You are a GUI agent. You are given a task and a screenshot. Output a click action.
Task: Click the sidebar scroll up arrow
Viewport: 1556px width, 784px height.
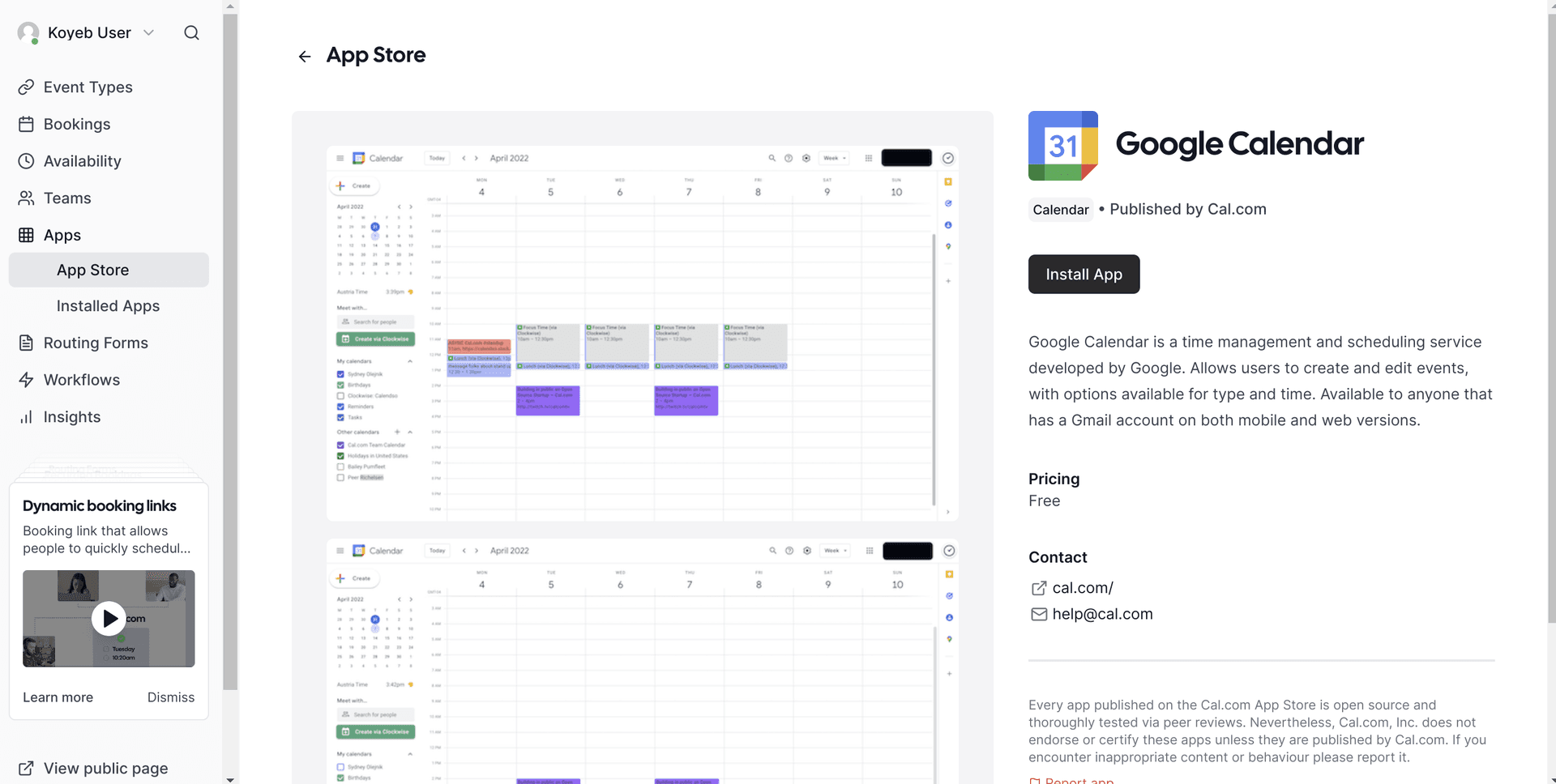tap(230, 6)
